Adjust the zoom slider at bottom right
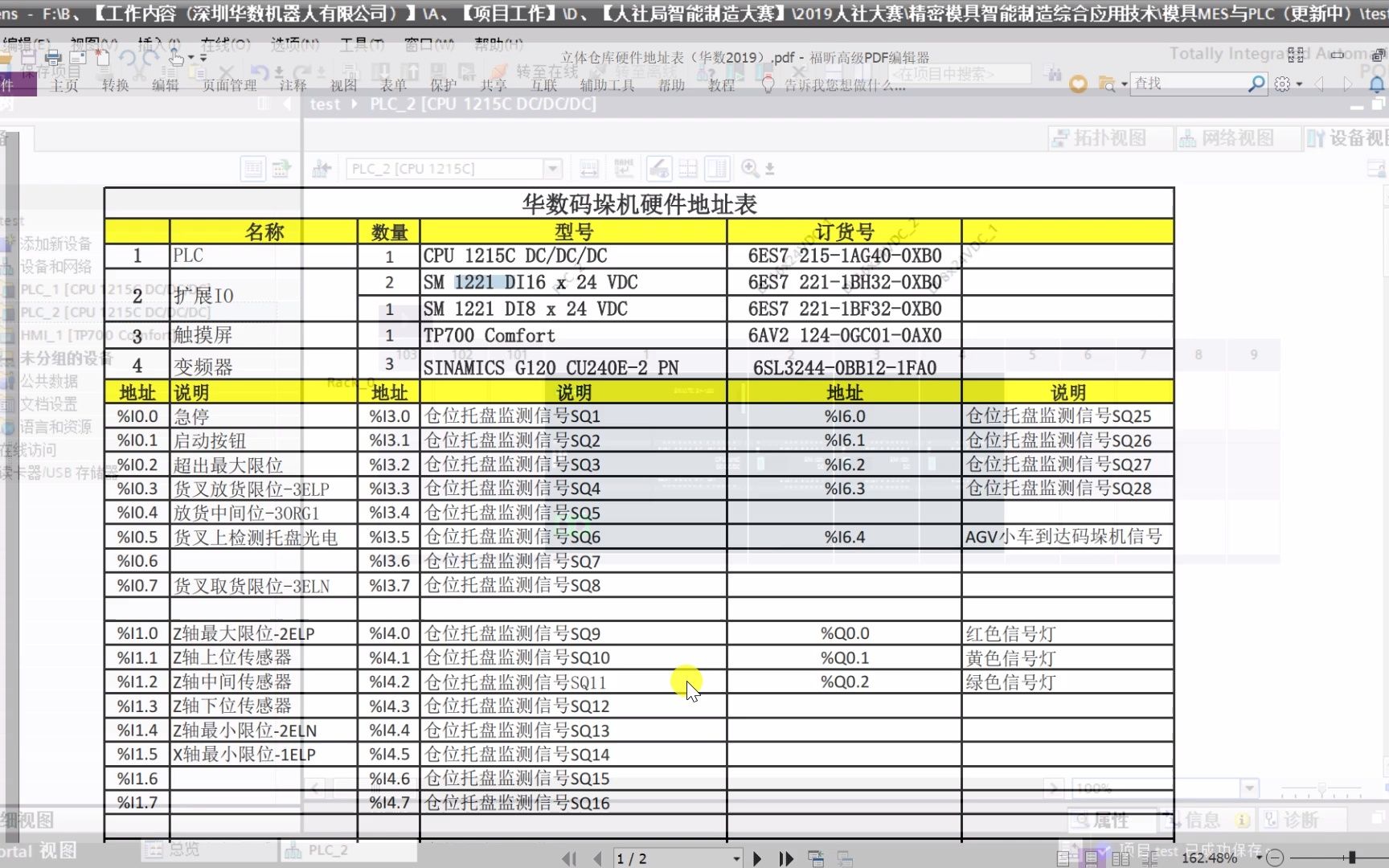This screenshot has height=868, width=1389. pyautogui.click(x=1353, y=858)
